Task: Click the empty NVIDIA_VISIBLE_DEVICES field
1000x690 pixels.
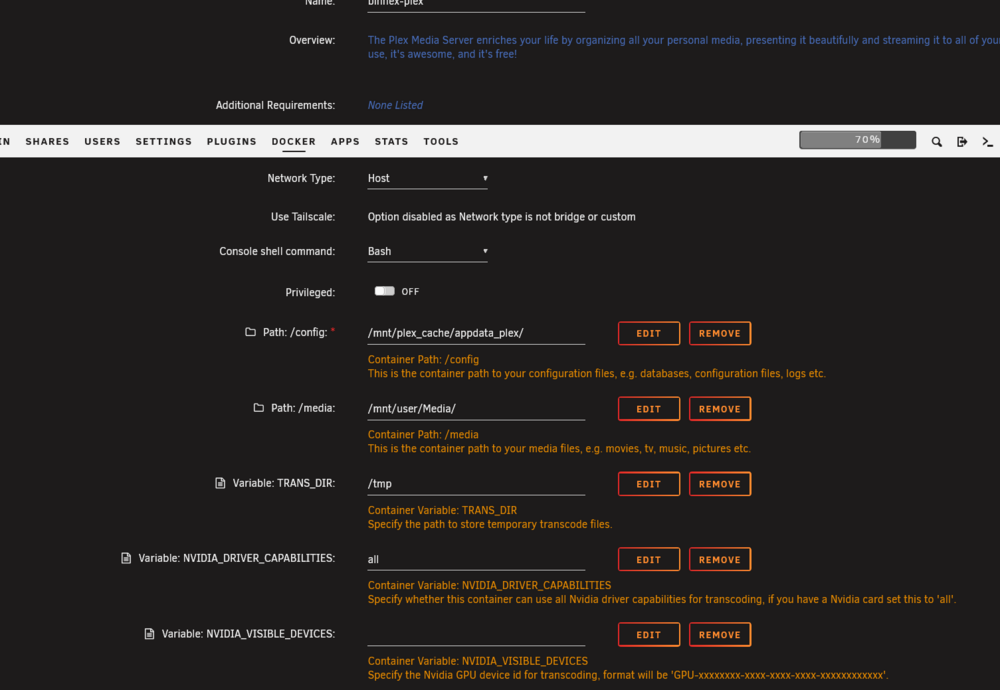Action: click(x=476, y=634)
